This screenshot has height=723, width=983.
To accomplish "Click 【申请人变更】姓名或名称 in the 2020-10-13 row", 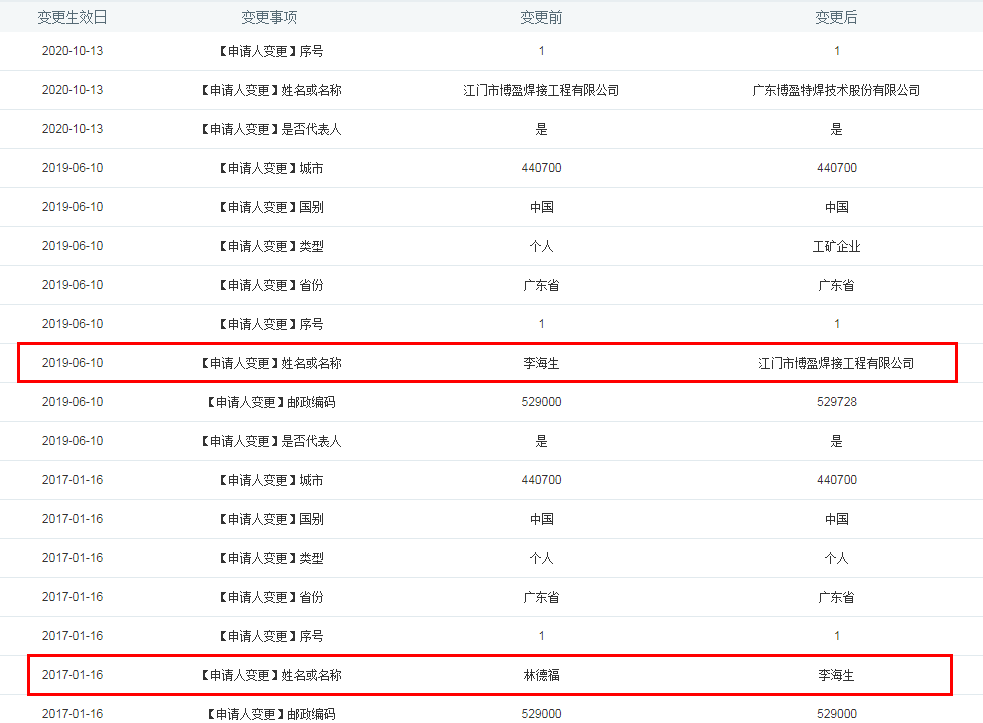I will pos(271,90).
